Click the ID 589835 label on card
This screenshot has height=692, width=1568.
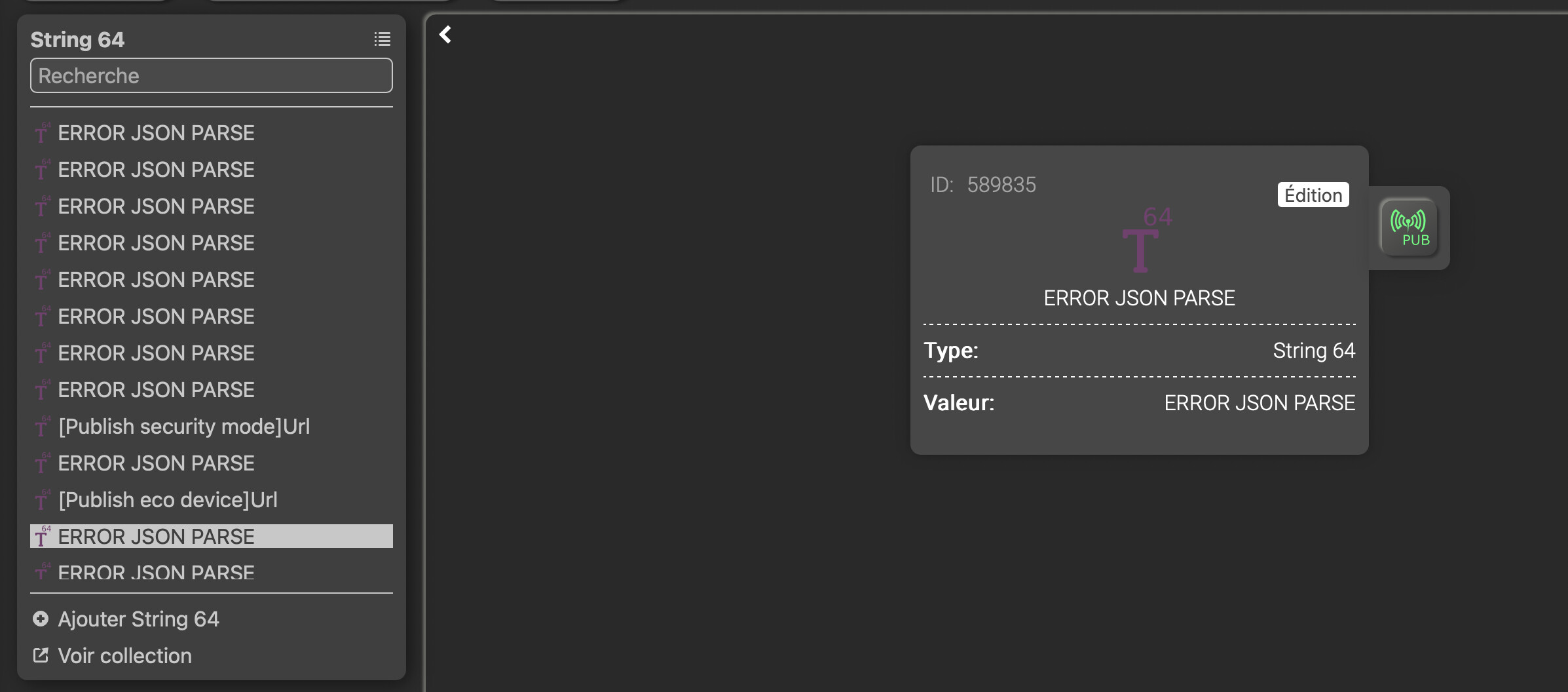click(983, 185)
